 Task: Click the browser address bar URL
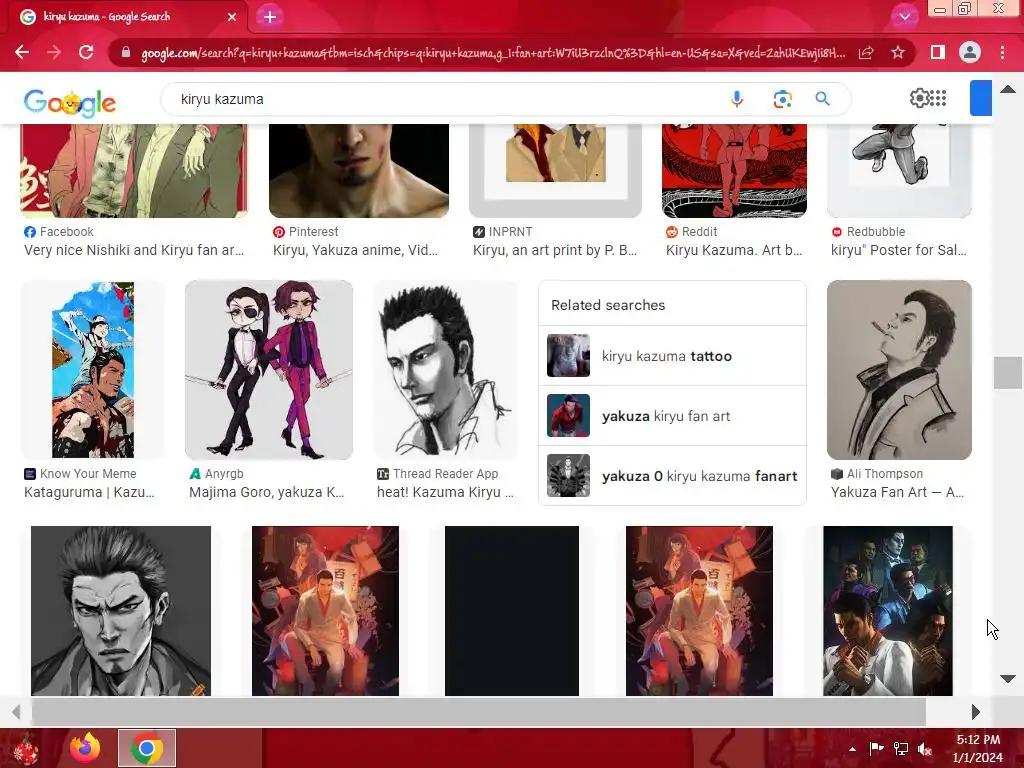[493, 53]
